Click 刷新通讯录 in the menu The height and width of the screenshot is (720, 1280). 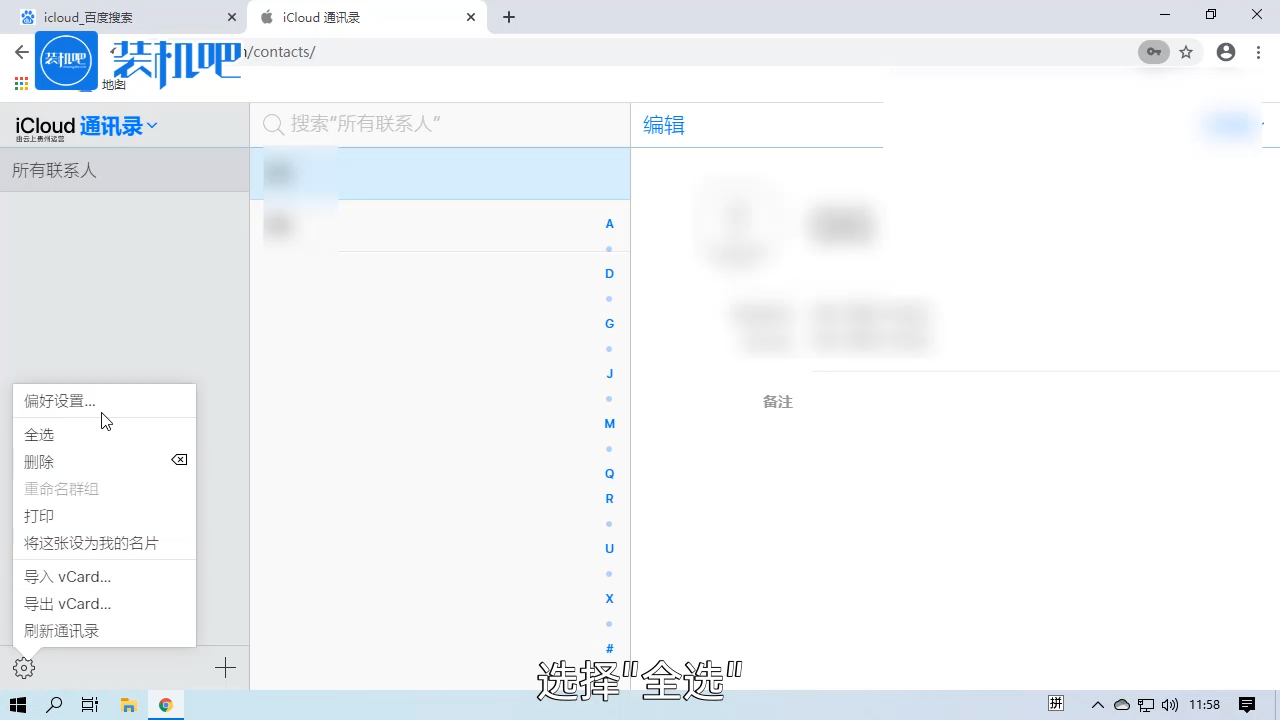[x=61, y=630]
